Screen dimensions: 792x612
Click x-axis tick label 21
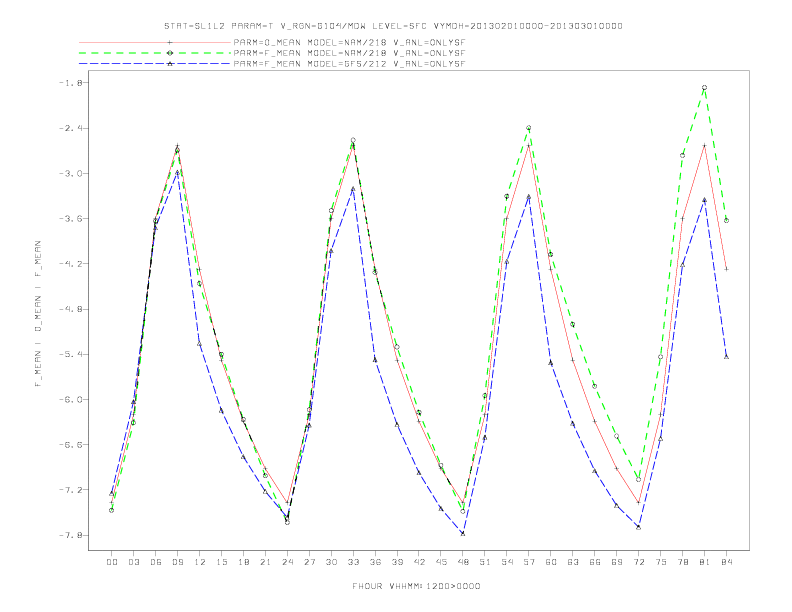[265, 562]
